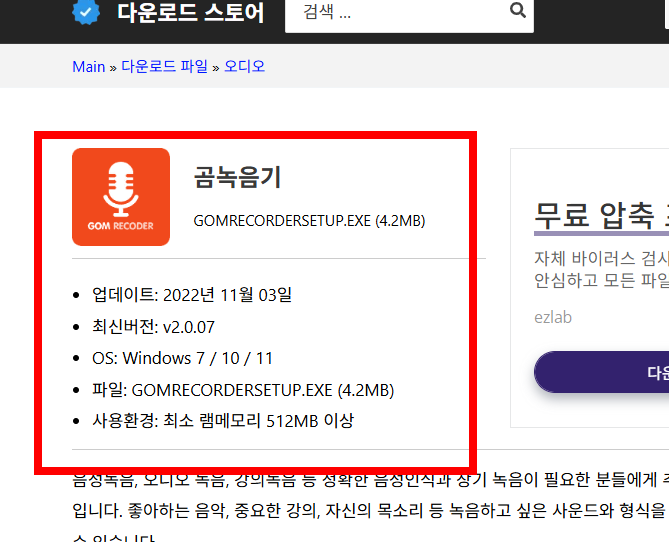Image resolution: width=669 pixels, height=542 pixels.
Task: Click the 곰녹음기 heading
Action: (238, 177)
